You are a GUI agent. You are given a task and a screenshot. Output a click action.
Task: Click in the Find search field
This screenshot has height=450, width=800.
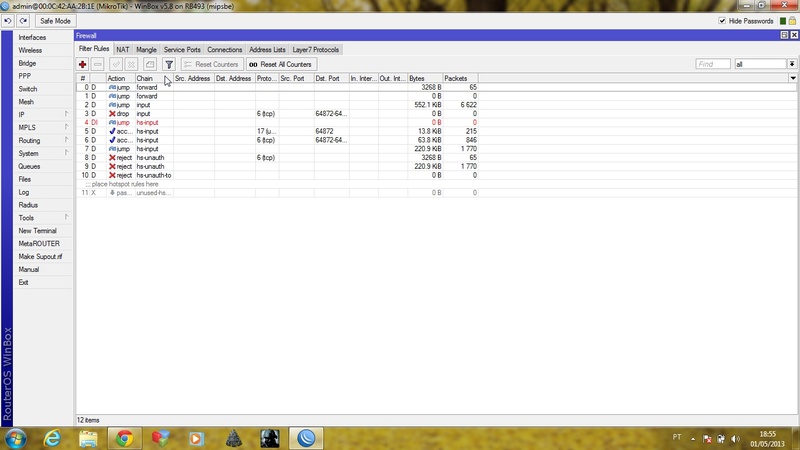(x=713, y=64)
